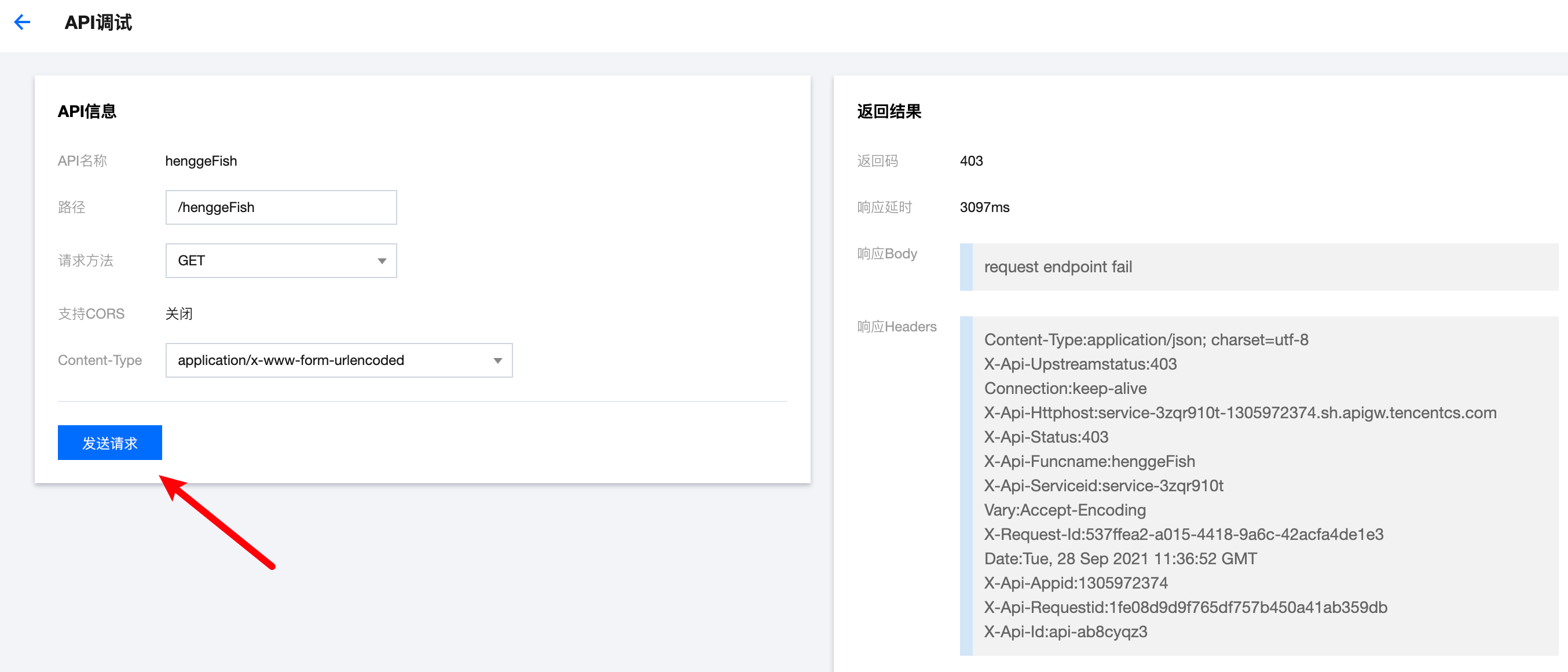Screen dimensions: 1568x672
Task: Click the 发送请求 send request button
Action: tap(109, 443)
